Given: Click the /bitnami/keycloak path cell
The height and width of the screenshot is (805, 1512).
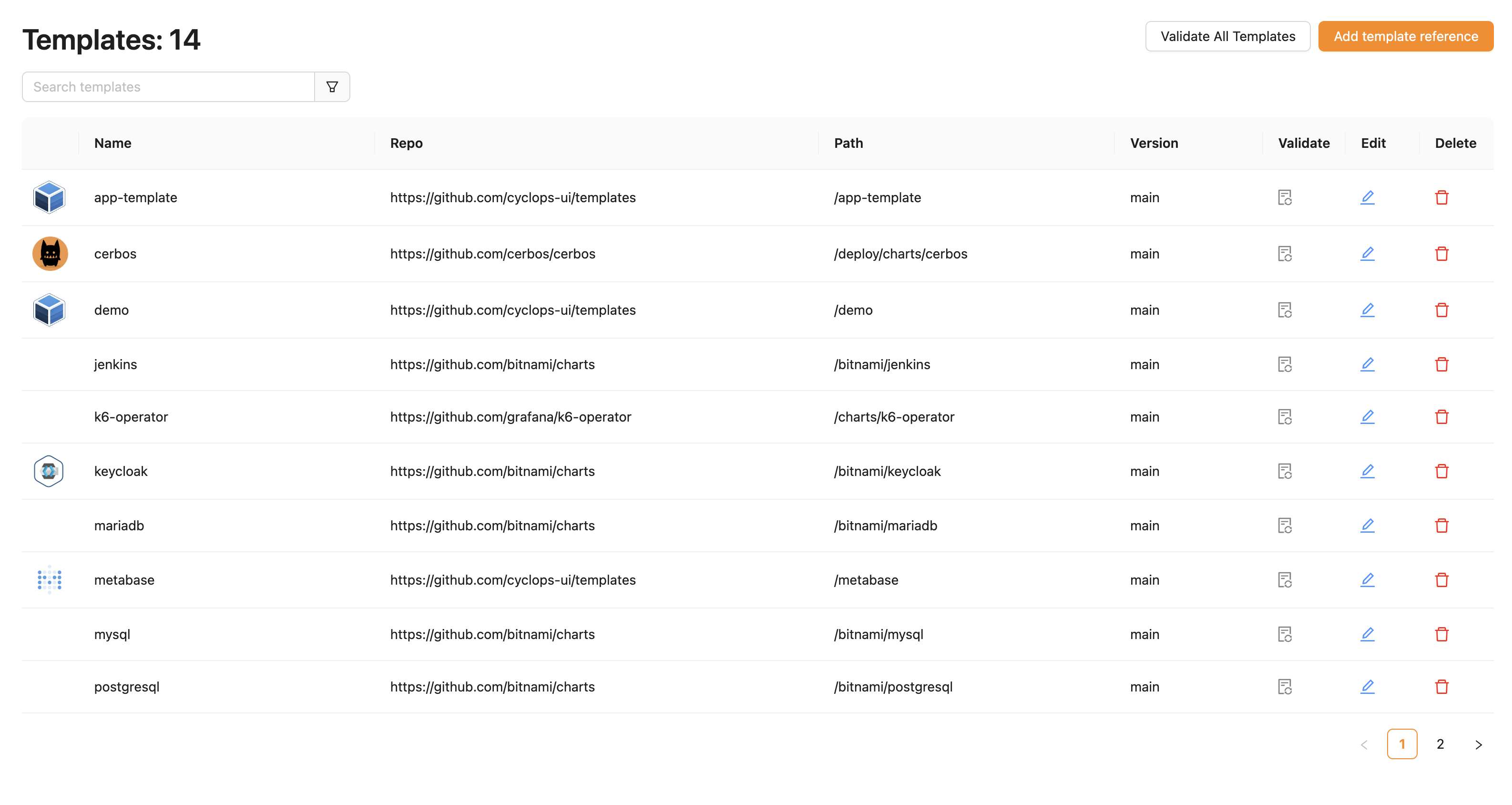Looking at the screenshot, I should click(x=887, y=472).
